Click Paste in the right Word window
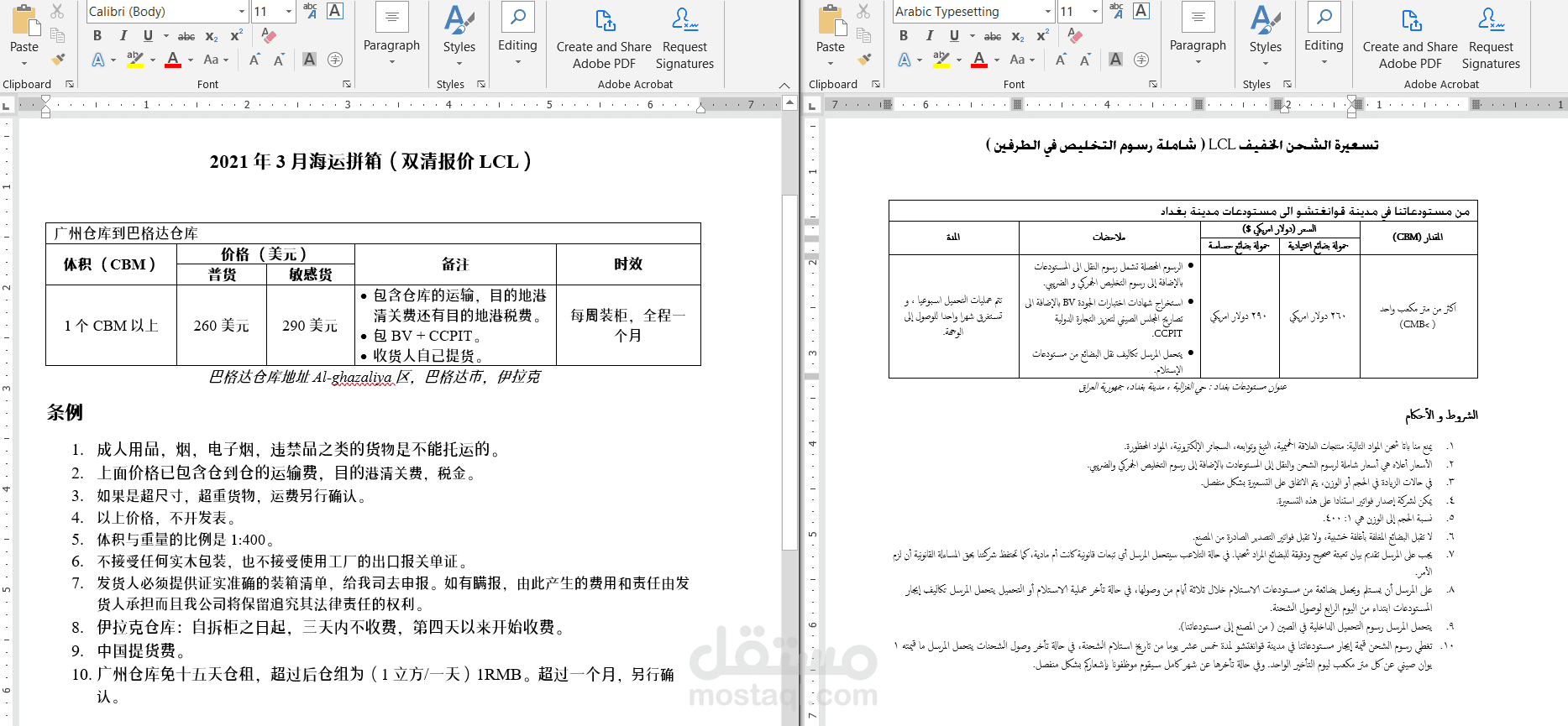Image resolution: width=1568 pixels, height=726 pixels. pyautogui.click(x=830, y=29)
